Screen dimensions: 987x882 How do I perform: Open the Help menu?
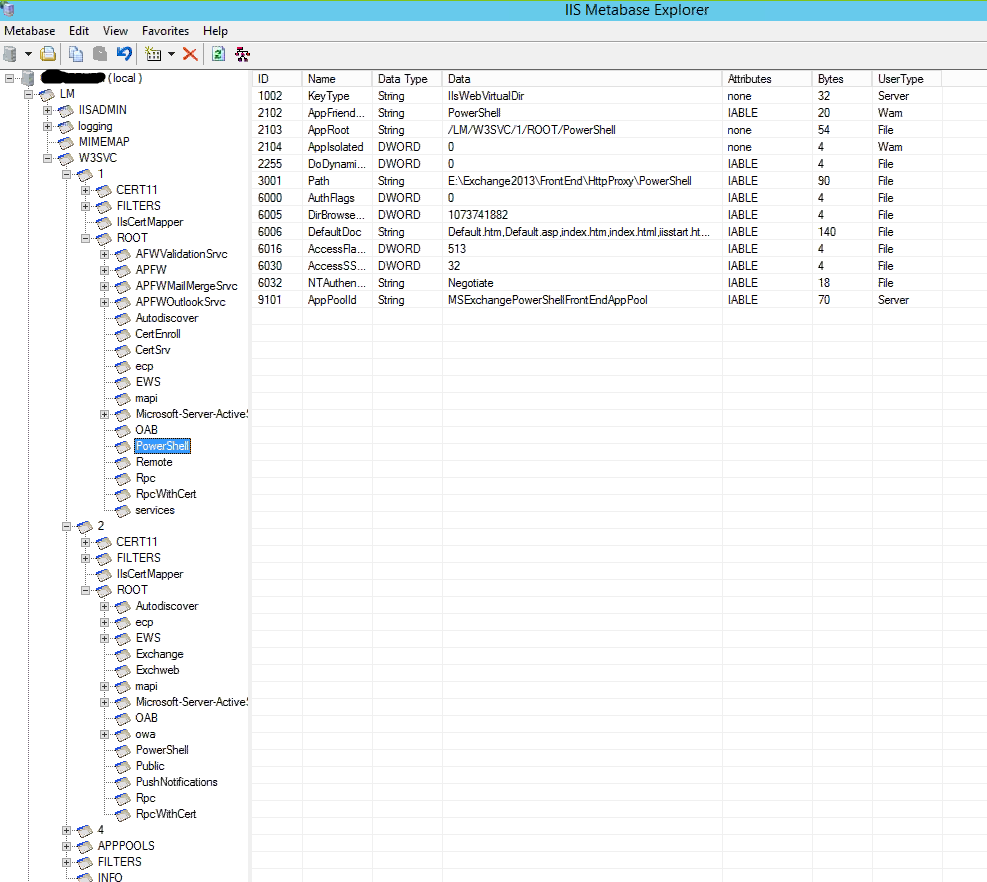click(215, 31)
